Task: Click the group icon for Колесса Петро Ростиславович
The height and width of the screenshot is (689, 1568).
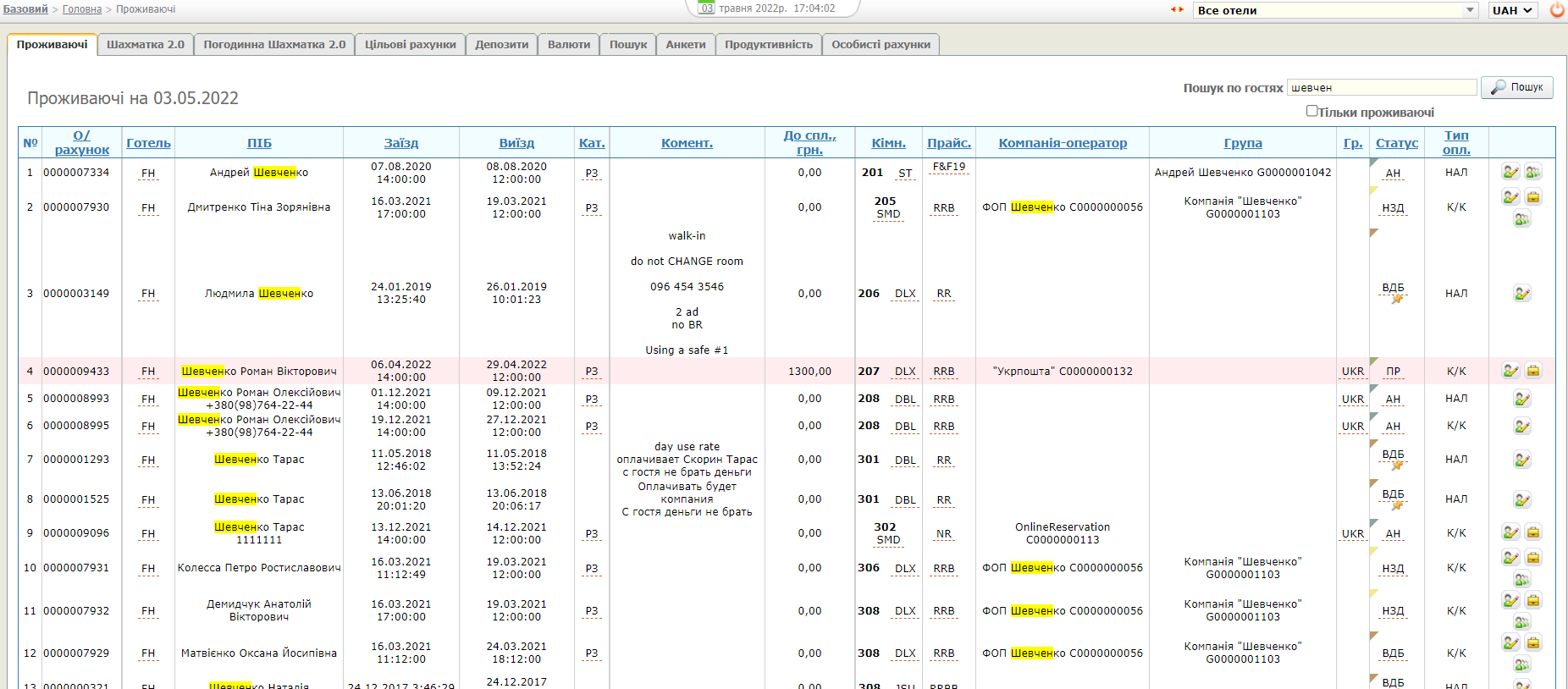Action: [x=1521, y=580]
